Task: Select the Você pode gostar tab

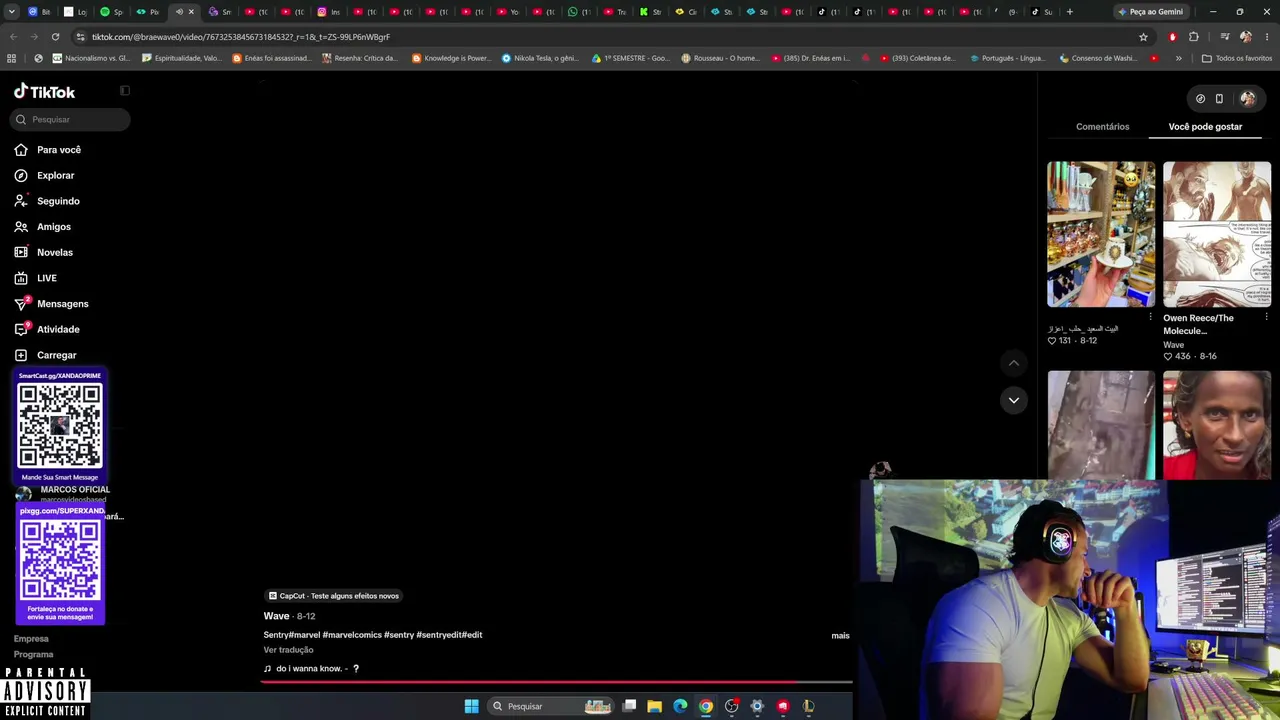Action: click(1205, 127)
